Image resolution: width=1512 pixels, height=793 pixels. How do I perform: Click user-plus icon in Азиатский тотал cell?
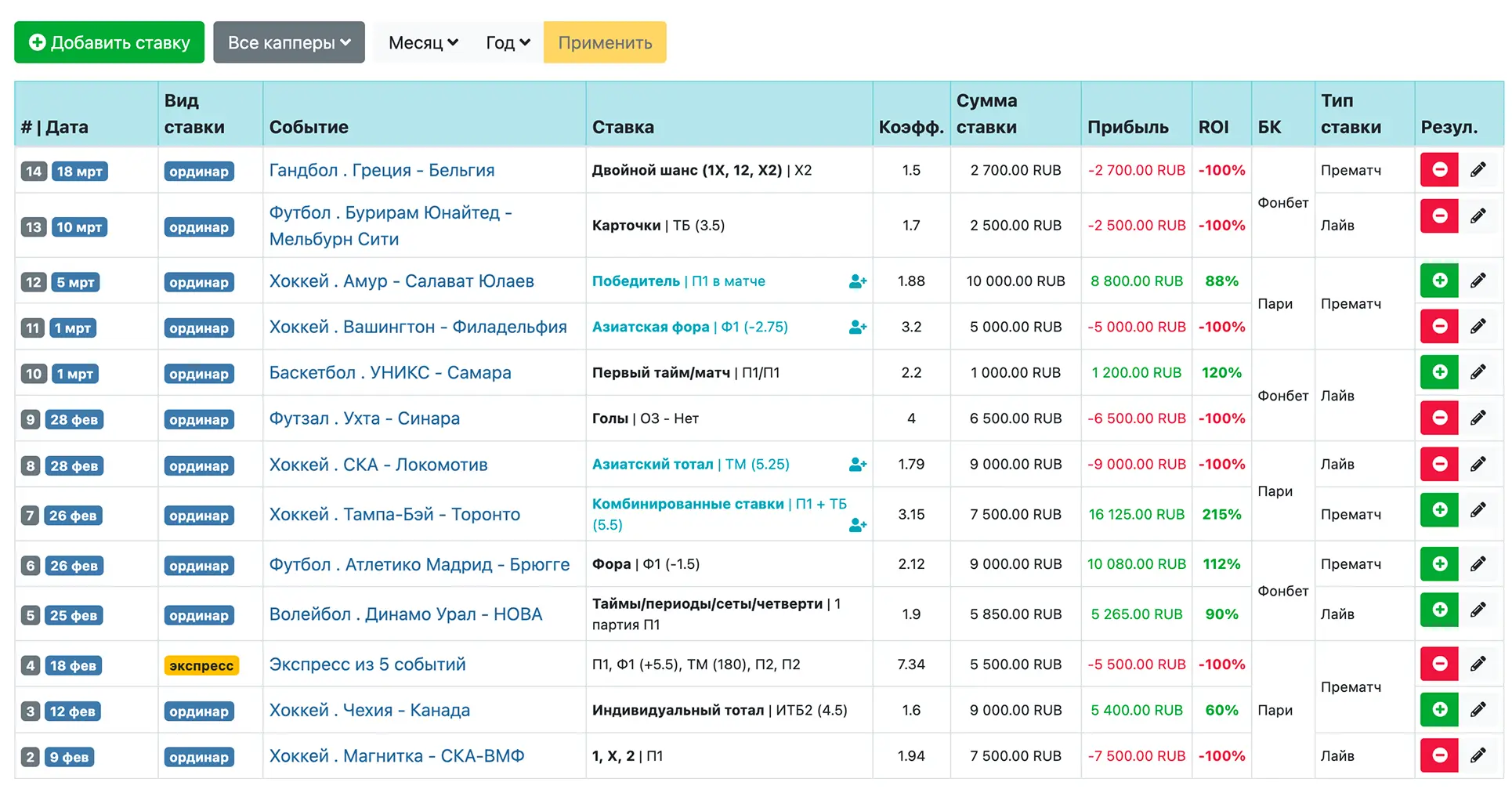[x=857, y=465]
